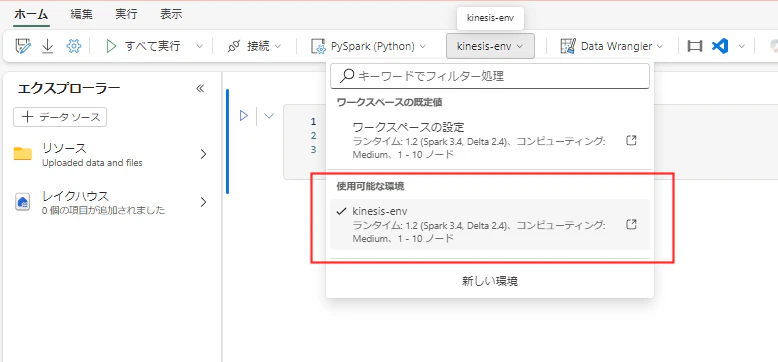Viewport: 778px width, 362px height.
Task: Select the checked kinesis-env environment
Action: point(490,224)
